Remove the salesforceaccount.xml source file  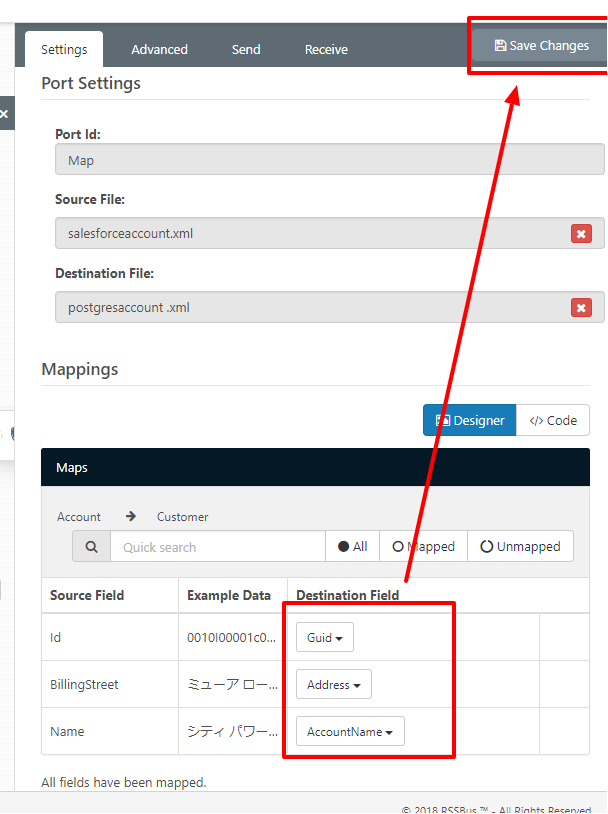(x=581, y=234)
